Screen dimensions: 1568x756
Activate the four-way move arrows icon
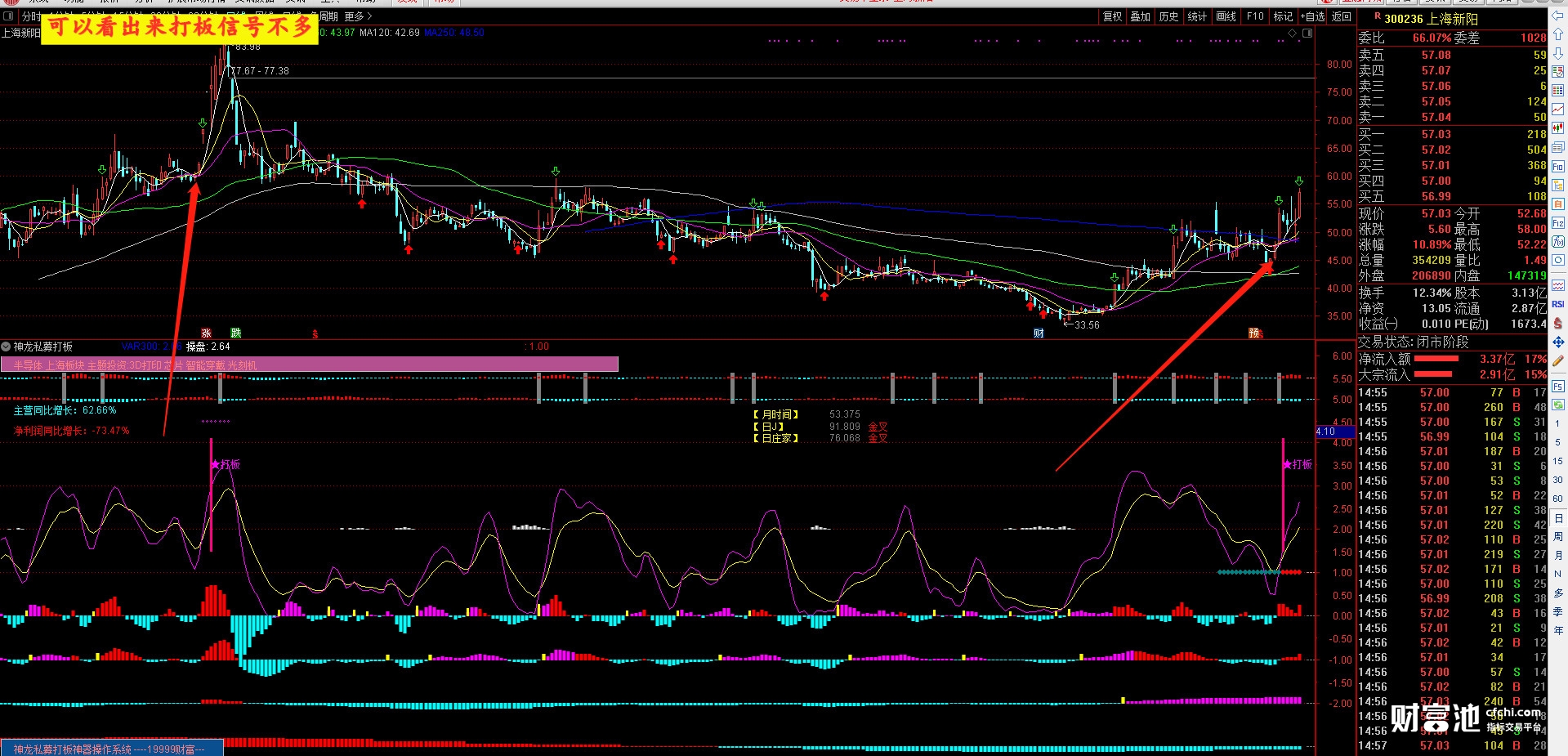coord(1558,342)
